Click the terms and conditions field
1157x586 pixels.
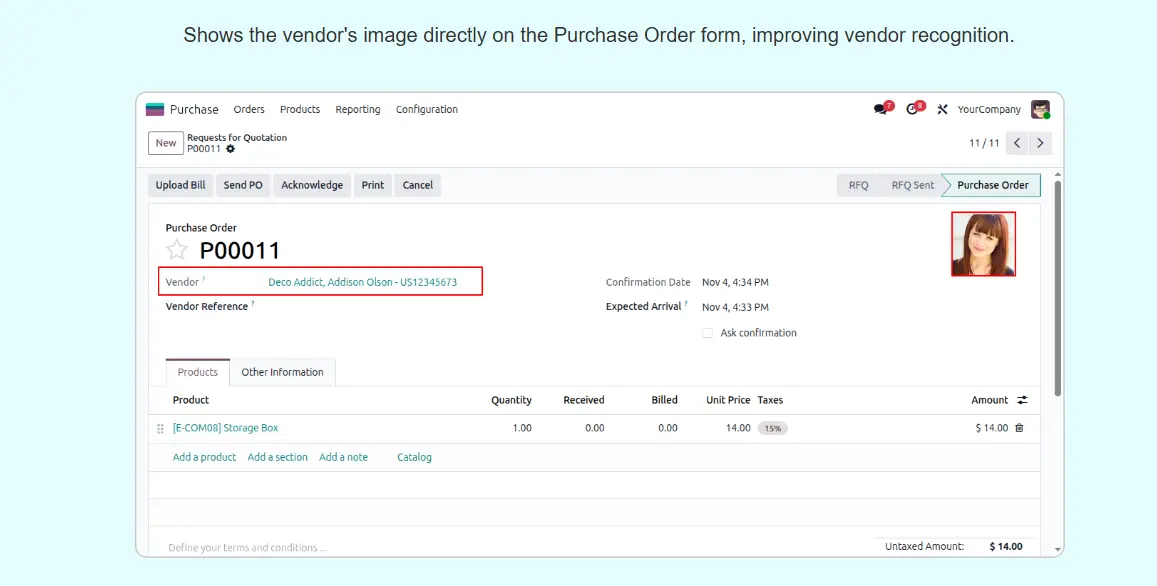pos(247,547)
